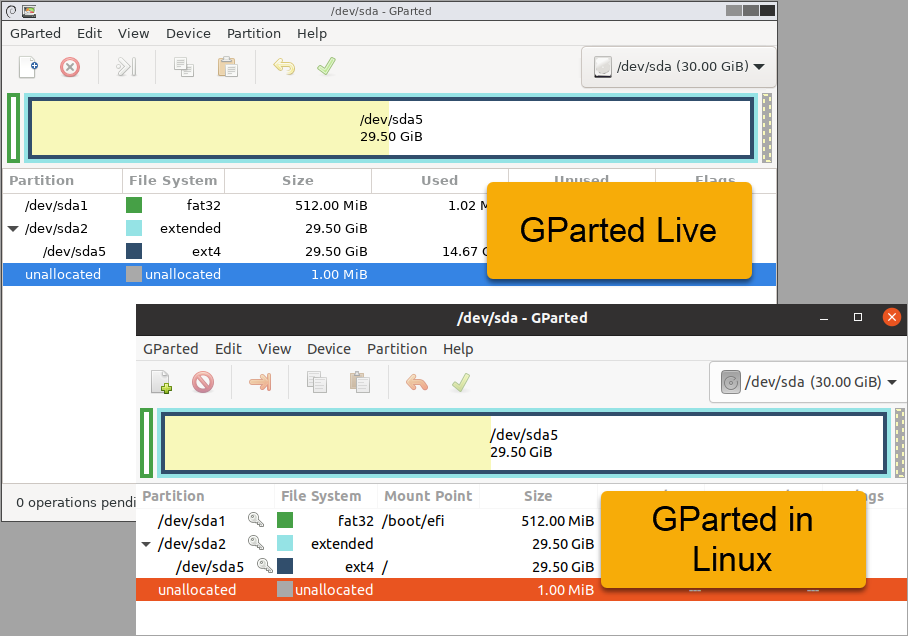Click Undo arrow icon in front GParted window
The width and height of the screenshot is (908, 636).
(417, 382)
